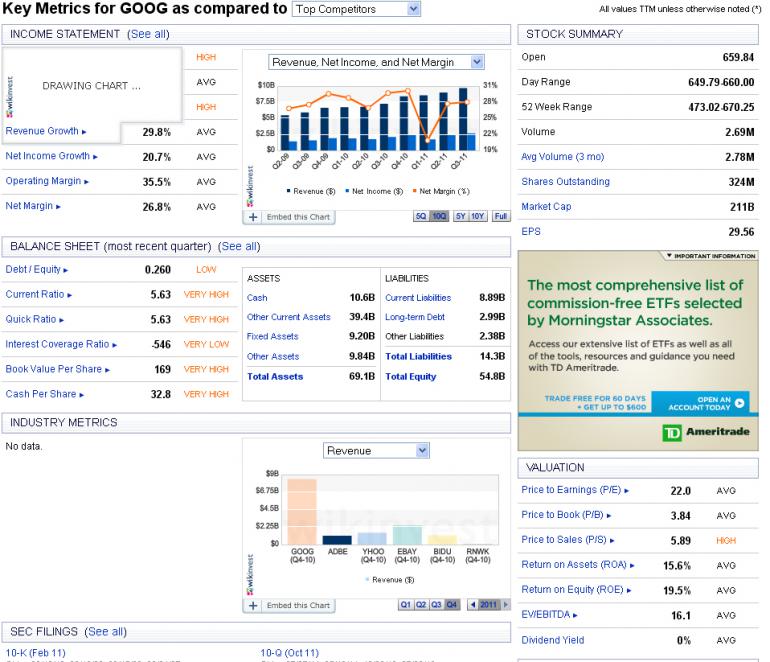The width and height of the screenshot is (770, 662).
Task: Click the EPS link in Stock Summary
Action: click(x=531, y=231)
